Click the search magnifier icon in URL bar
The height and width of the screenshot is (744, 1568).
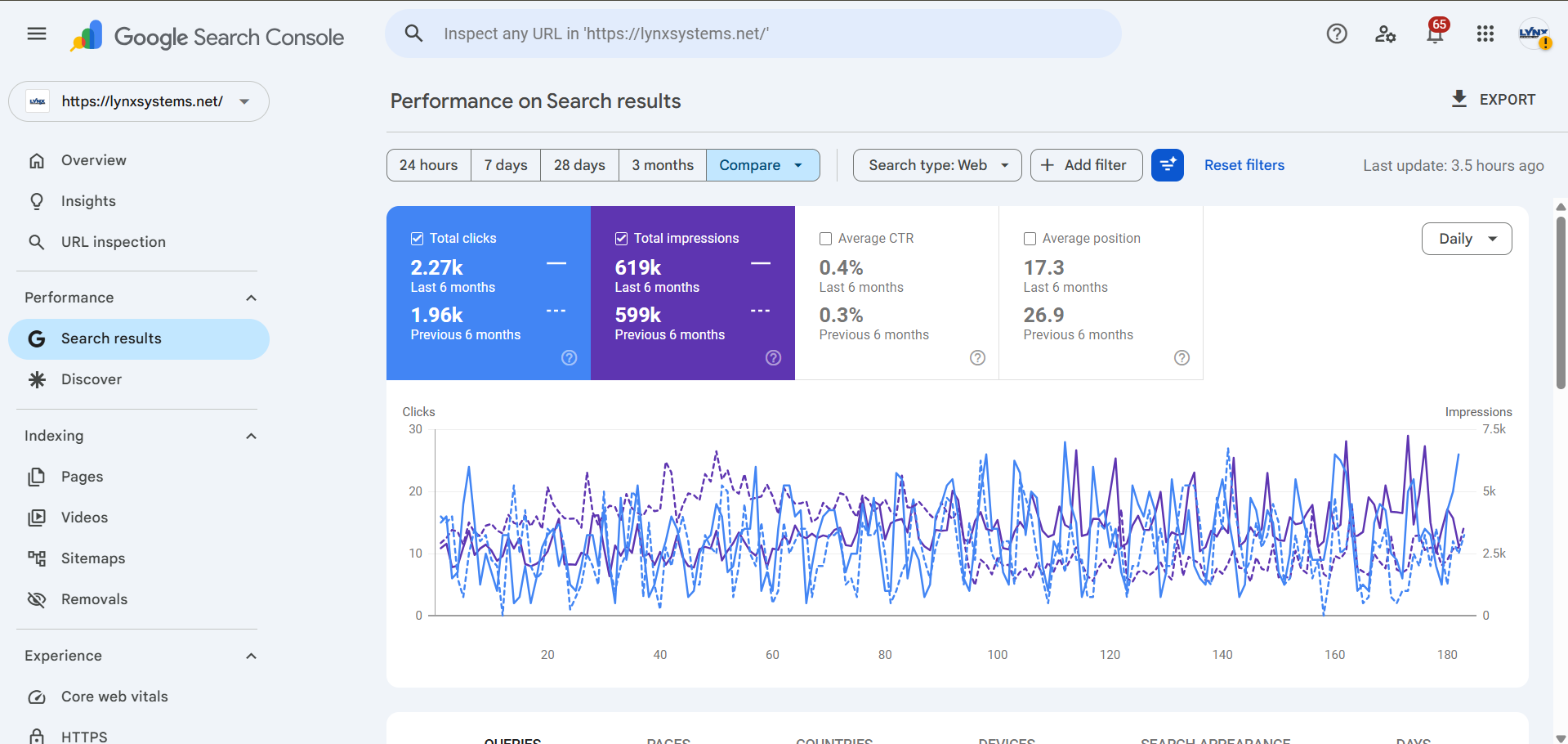(x=414, y=34)
